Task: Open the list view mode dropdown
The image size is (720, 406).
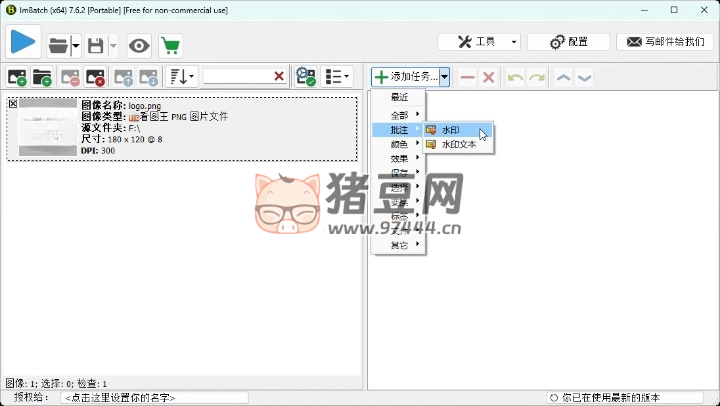Action: point(338,77)
